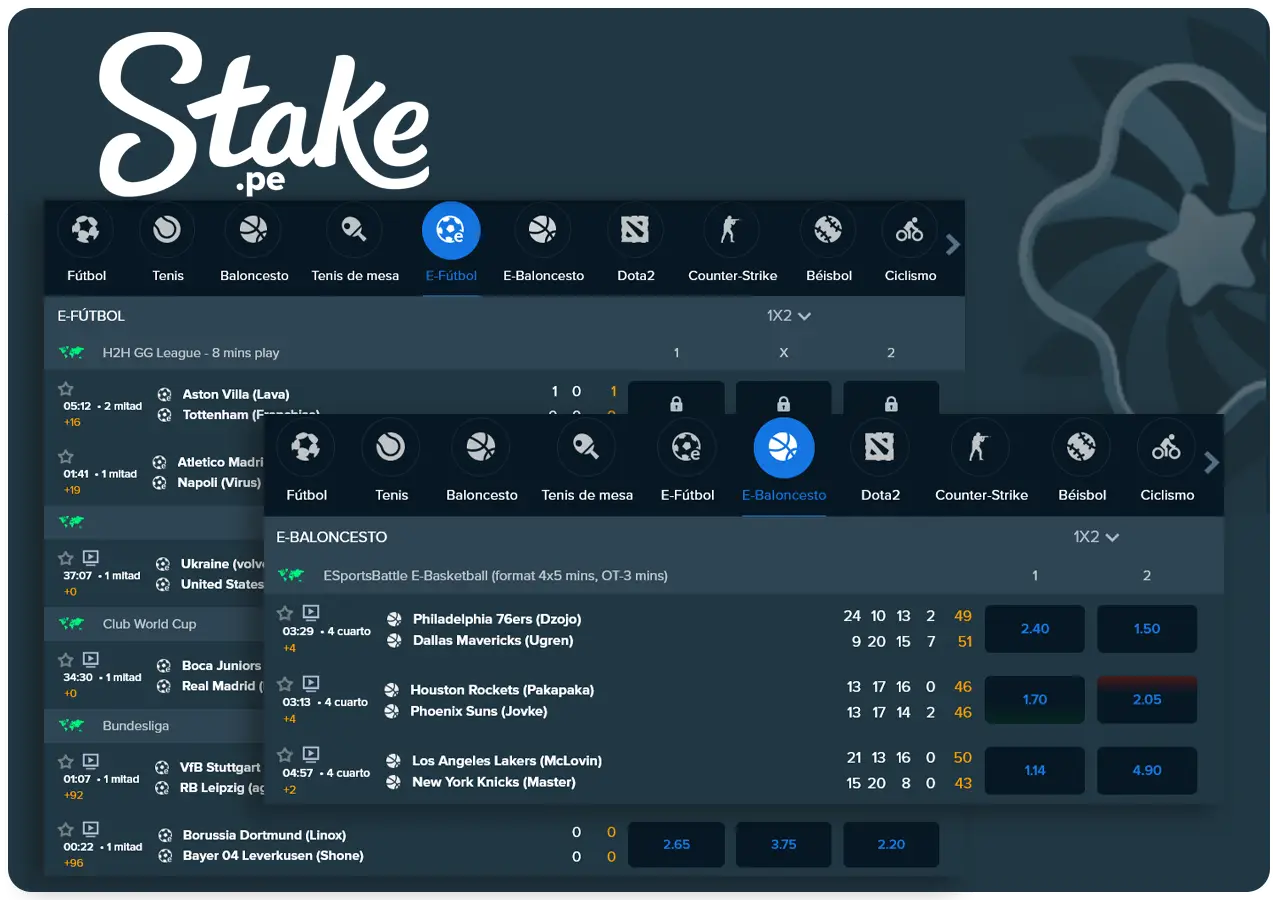Open the 1X2 market dropdown for E-FÚTBOL
This screenshot has width=1280, height=900.
789,316
